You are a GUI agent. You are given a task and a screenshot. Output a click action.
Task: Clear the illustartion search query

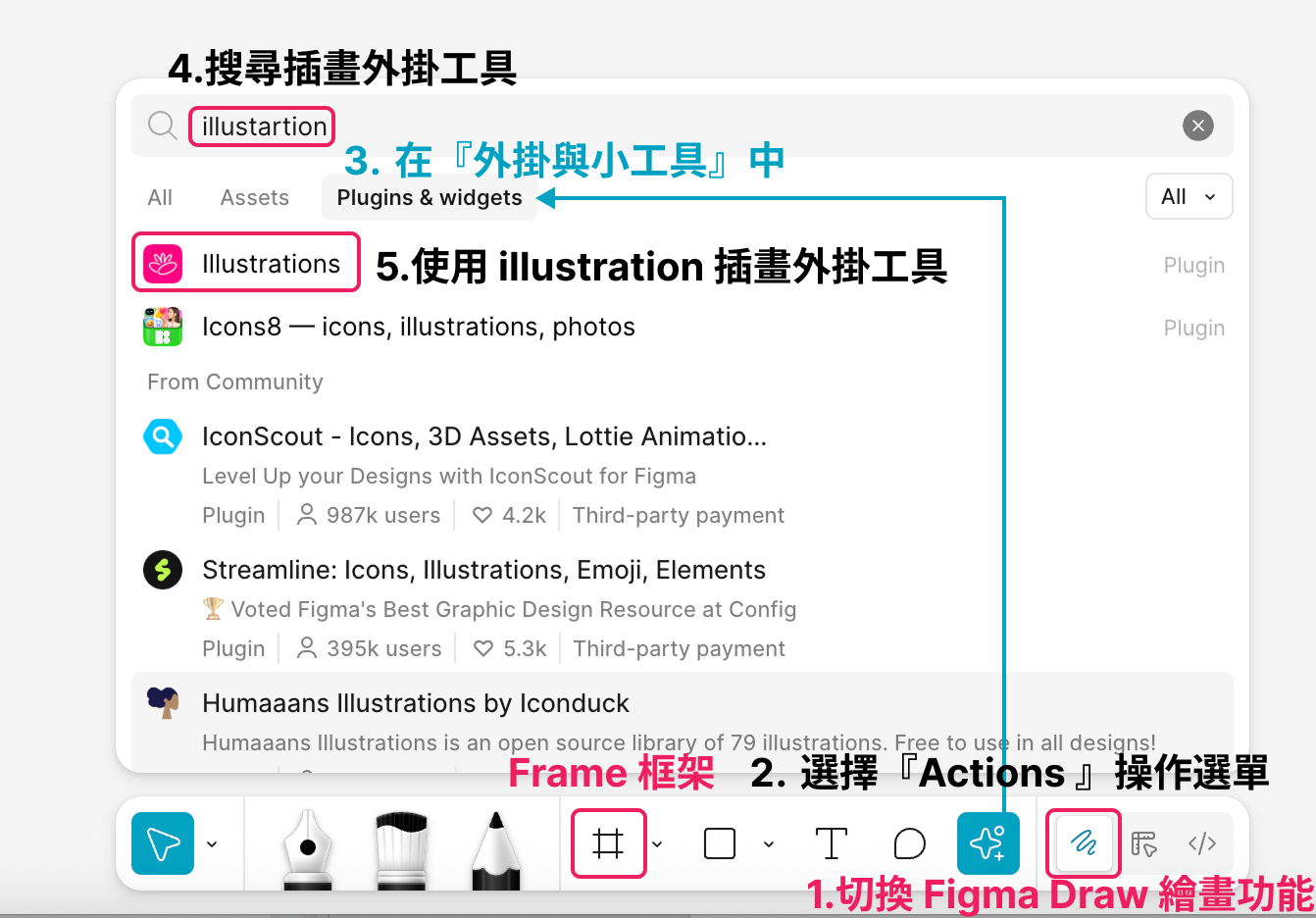(x=1197, y=126)
